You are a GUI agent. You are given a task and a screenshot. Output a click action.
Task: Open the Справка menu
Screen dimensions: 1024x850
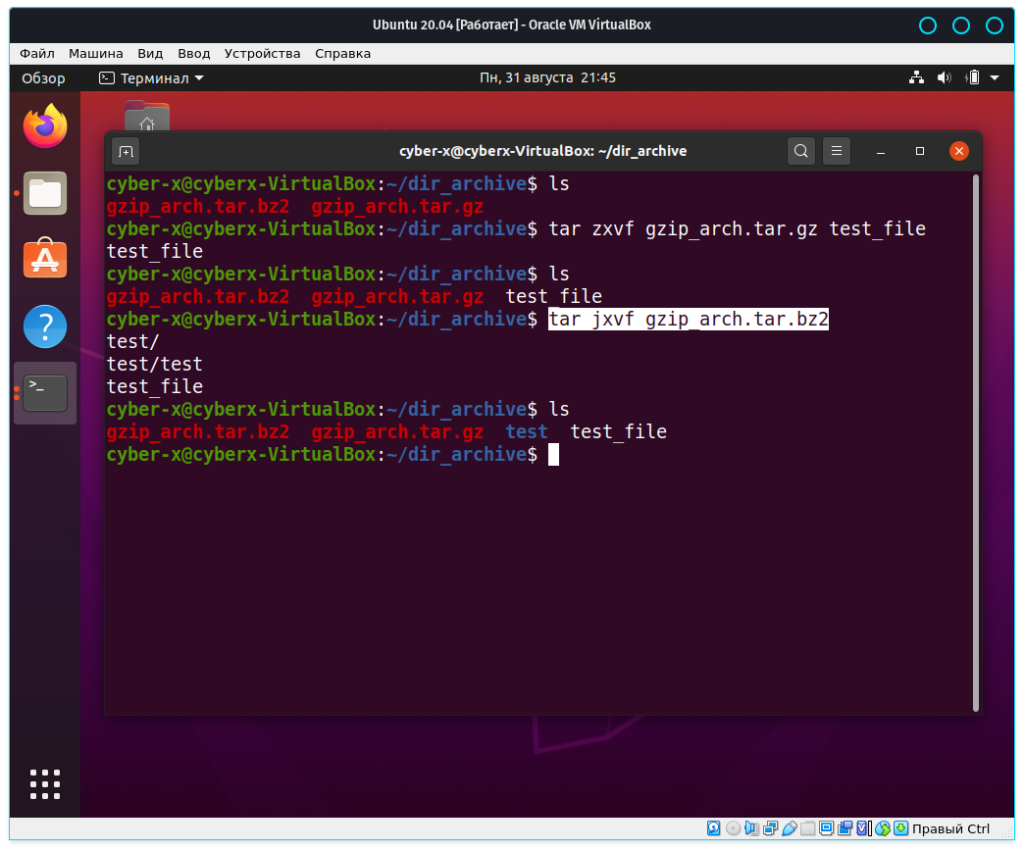point(343,53)
